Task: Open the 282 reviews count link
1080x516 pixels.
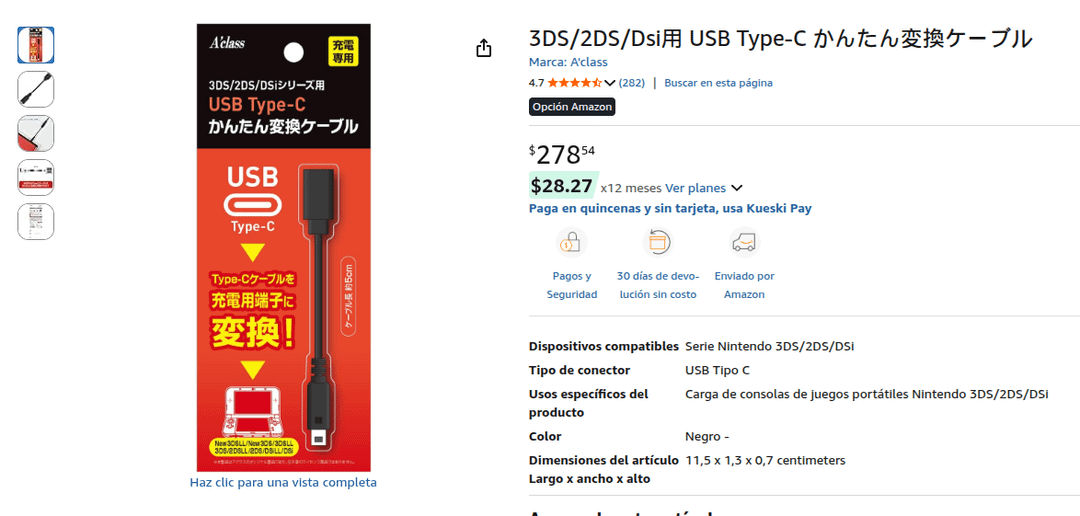Action: tap(632, 83)
